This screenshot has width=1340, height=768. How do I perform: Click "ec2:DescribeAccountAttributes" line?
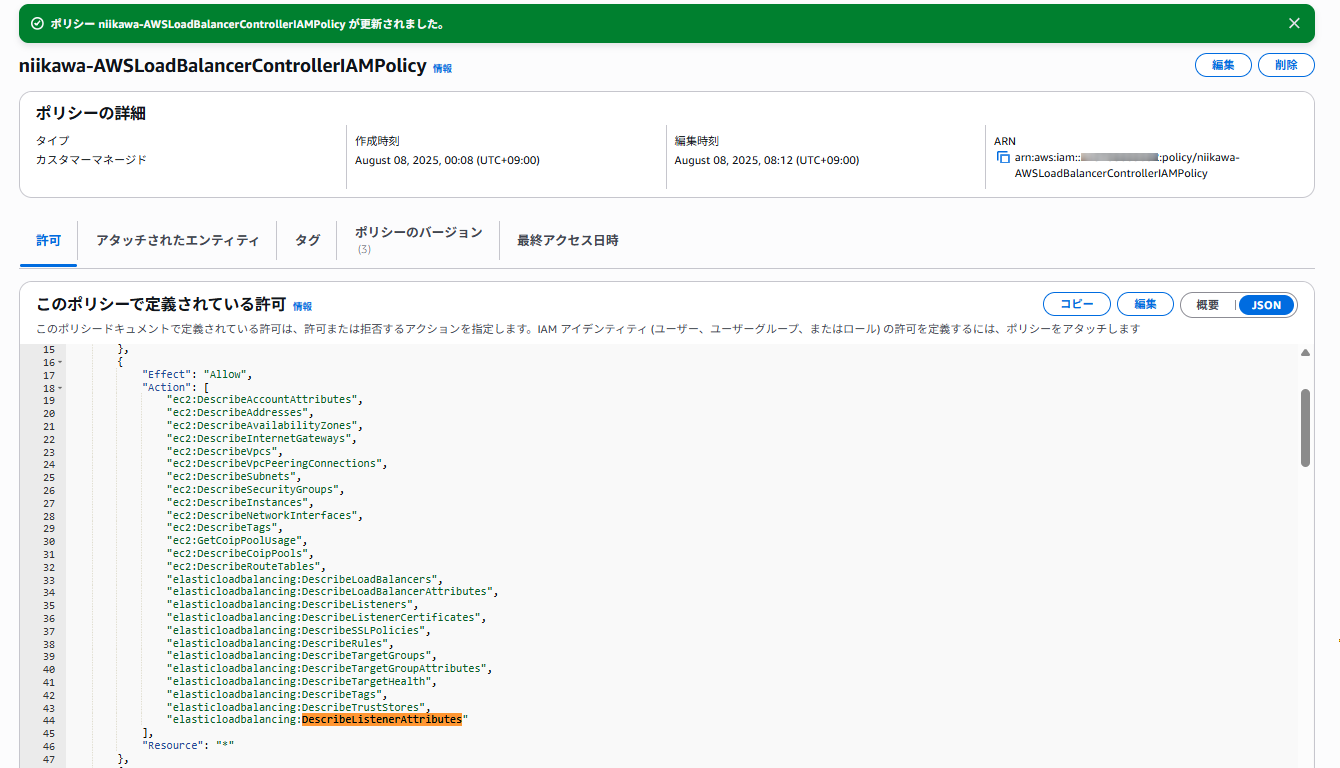pyautogui.click(x=264, y=400)
